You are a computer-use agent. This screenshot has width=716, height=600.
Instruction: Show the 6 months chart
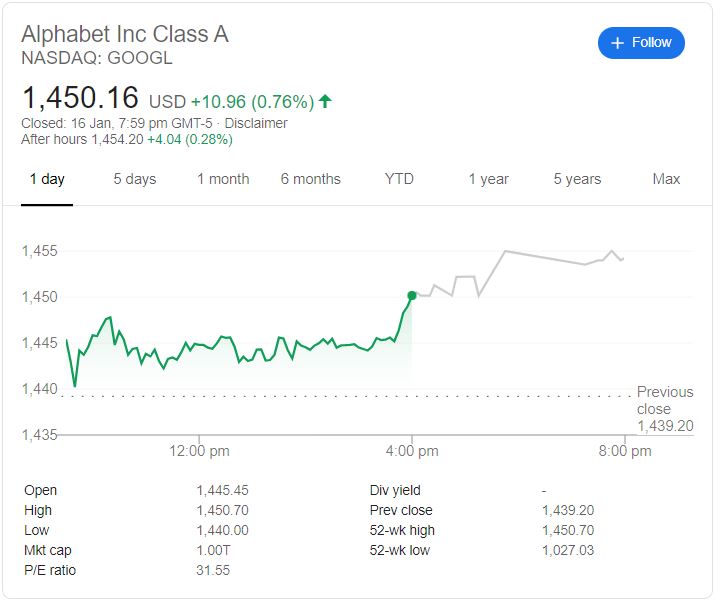pos(311,179)
